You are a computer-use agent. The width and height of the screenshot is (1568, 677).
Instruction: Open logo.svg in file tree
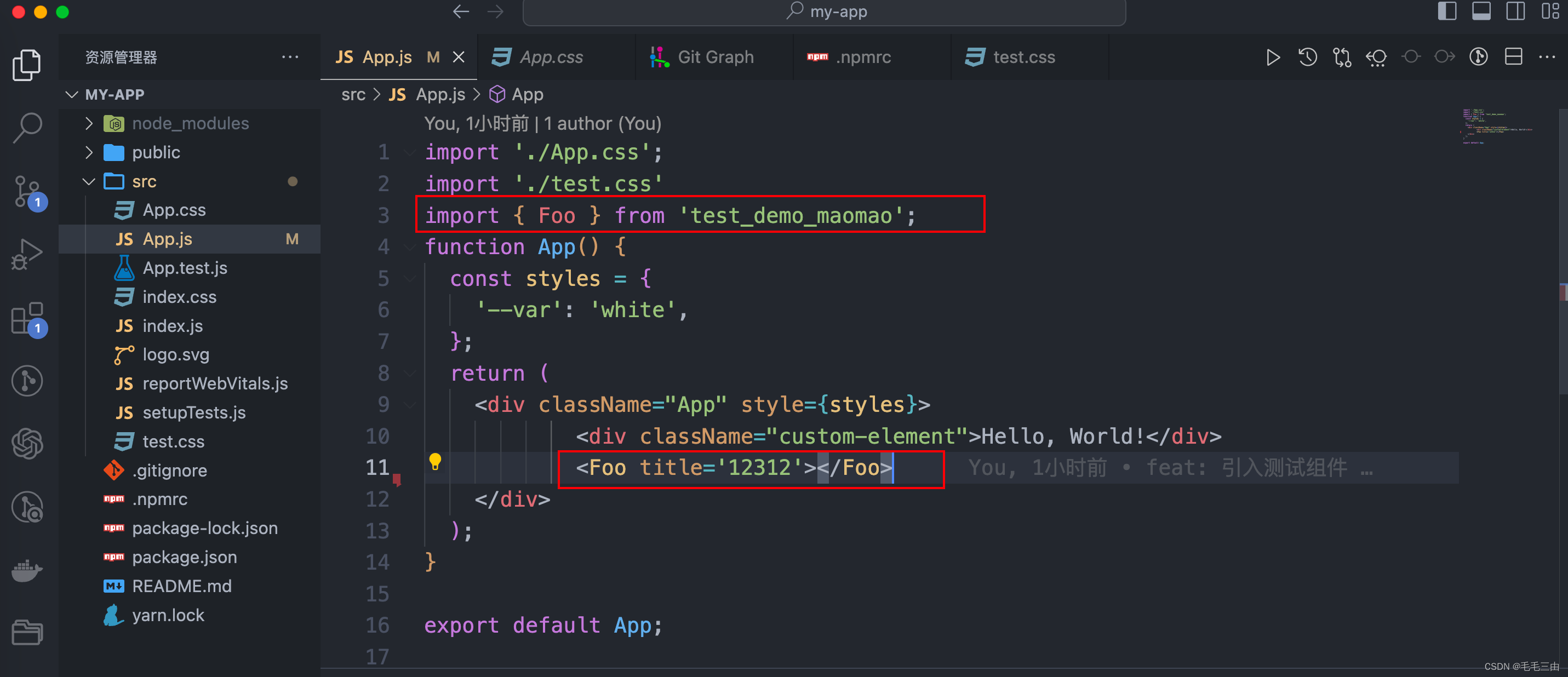tap(175, 354)
